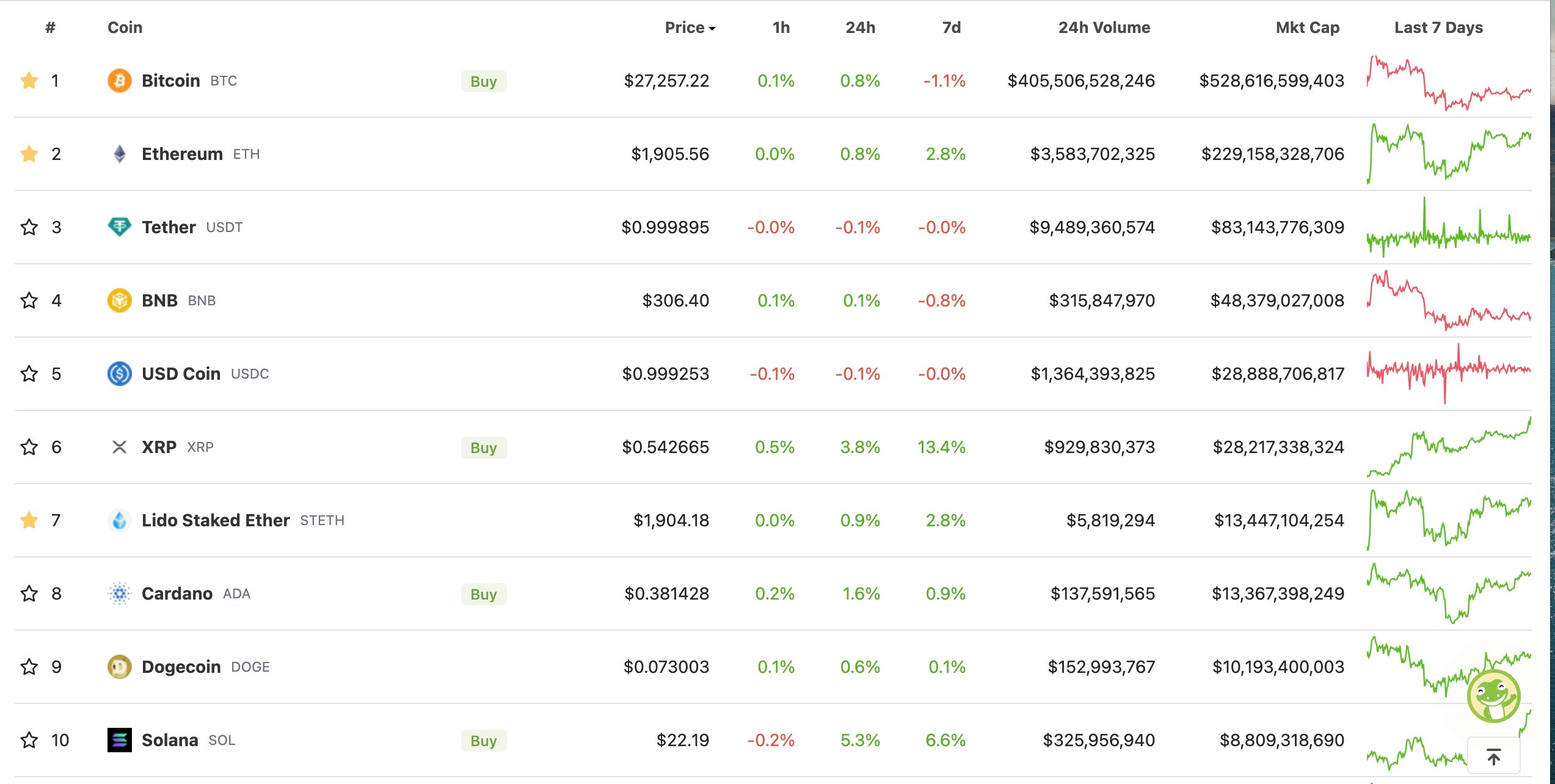Add BNB to favorites star
Image resolution: width=1555 pixels, height=784 pixels.
[29, 300]
